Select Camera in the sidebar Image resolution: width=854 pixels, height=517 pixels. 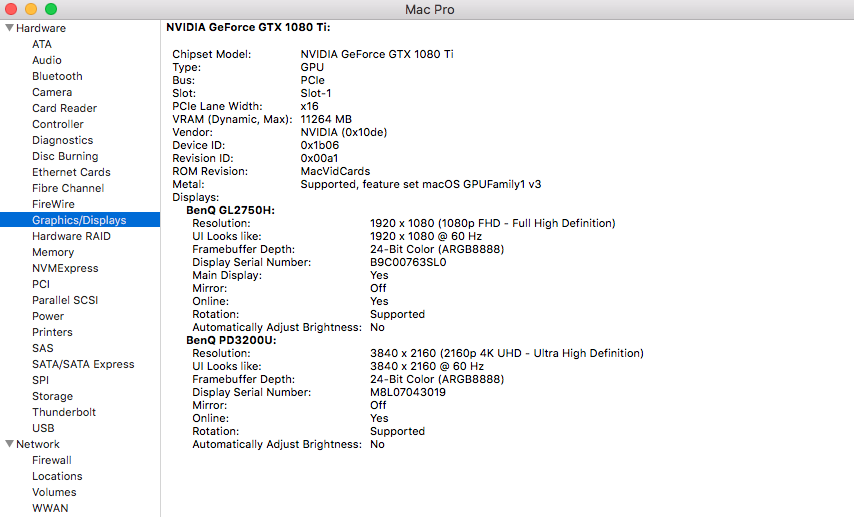[x=52, y=92]
